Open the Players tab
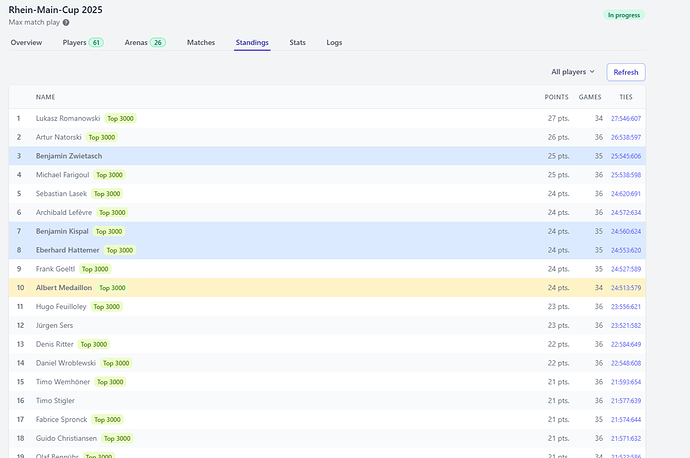This screenshot has width=690, height=458. 74,43
